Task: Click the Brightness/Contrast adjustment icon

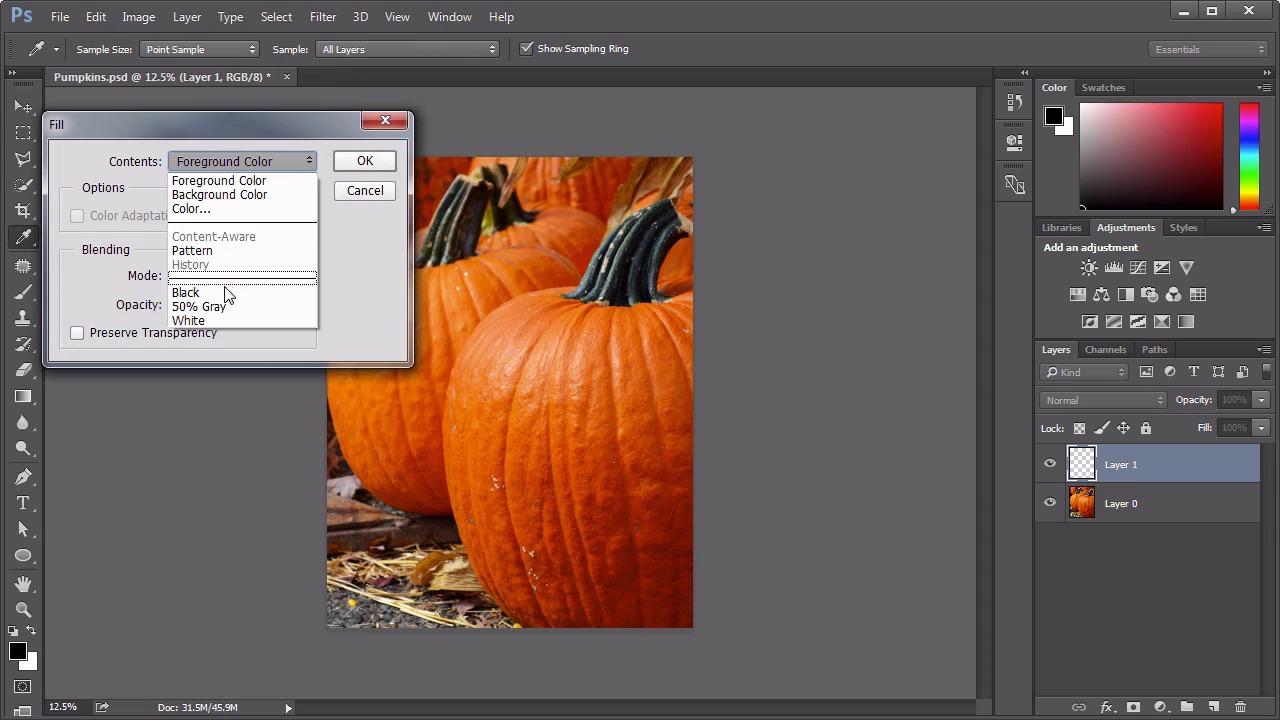Action: point(1089,268)
